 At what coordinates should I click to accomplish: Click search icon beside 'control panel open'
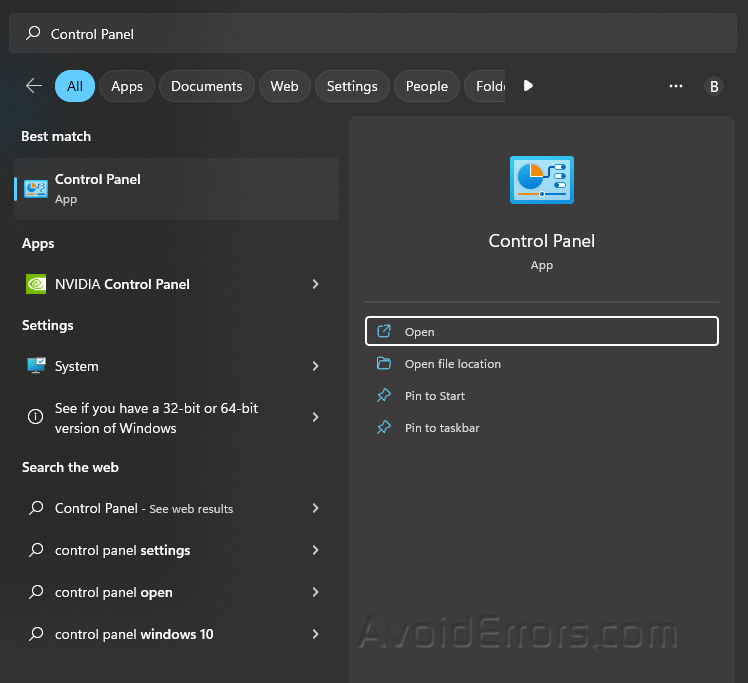click(36, 592)
